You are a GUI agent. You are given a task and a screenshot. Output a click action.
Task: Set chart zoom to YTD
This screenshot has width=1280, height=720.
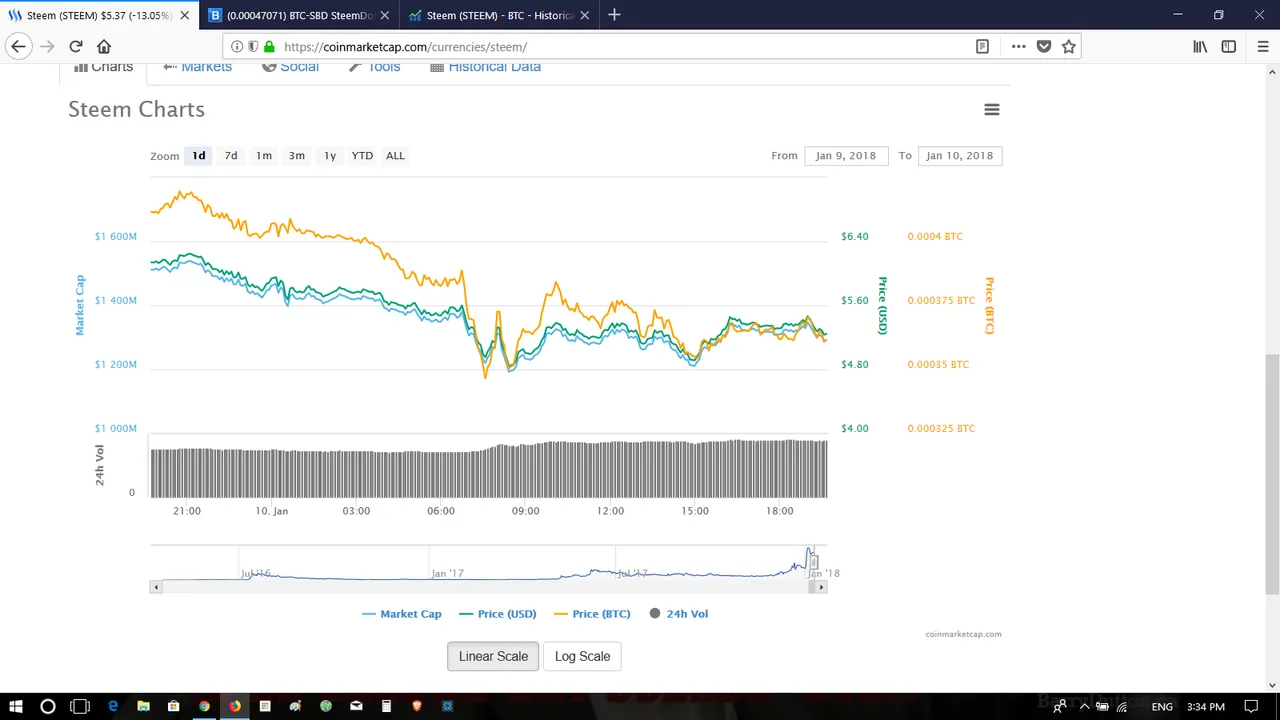click(x=362, y=156)
